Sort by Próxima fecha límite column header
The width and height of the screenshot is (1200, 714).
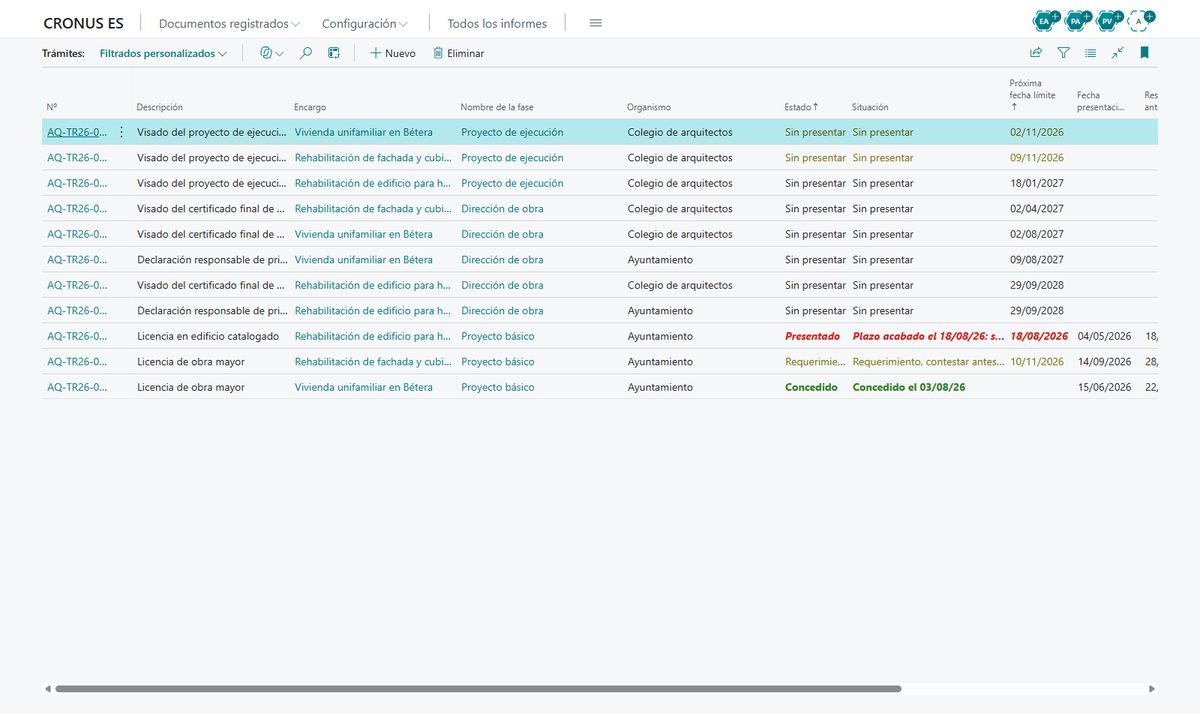click(x=1032, y=95)
